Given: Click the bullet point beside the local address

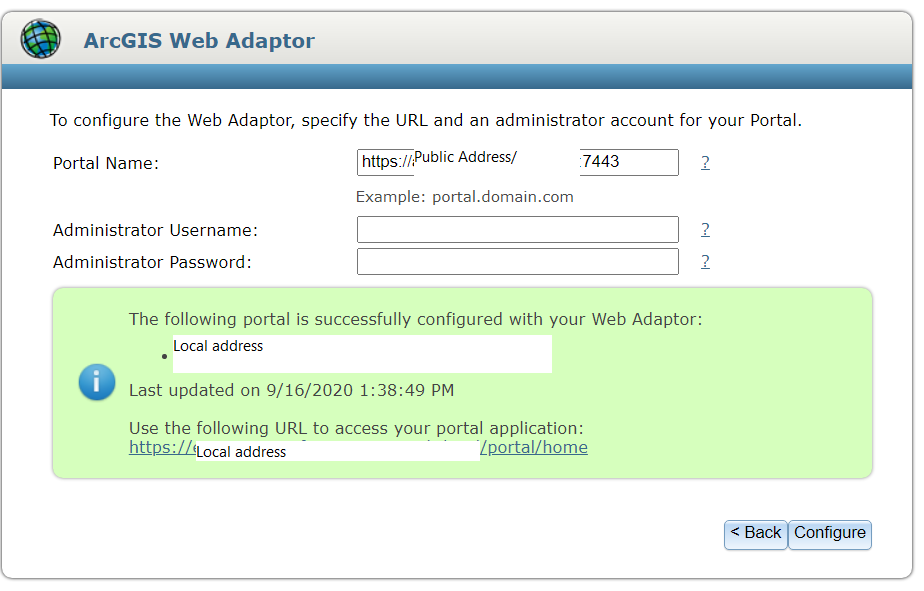Looking at the screenshot, I should [165, 355].
